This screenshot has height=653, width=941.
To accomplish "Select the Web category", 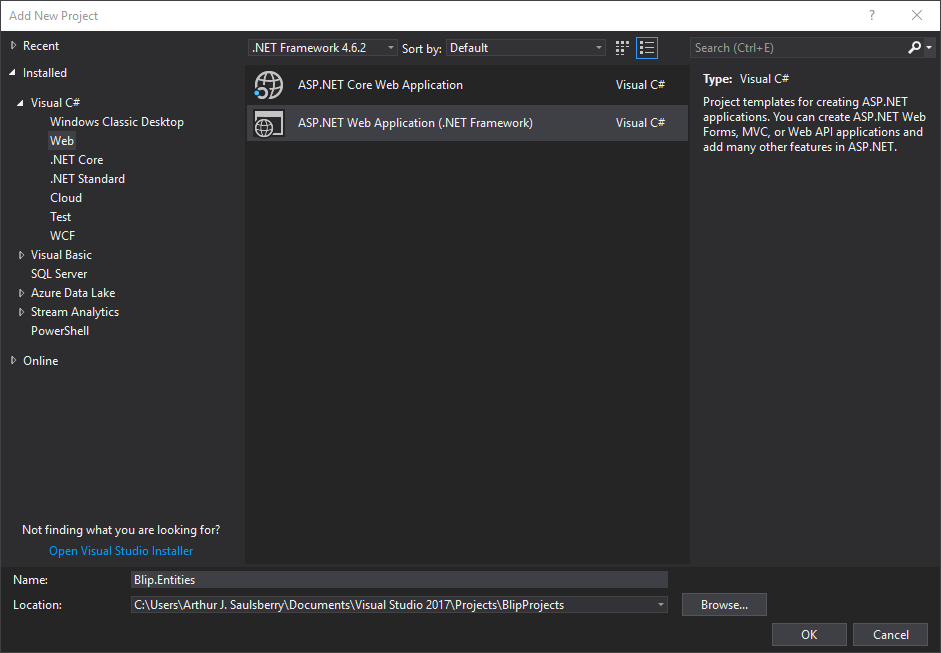I will click(62, 141).
